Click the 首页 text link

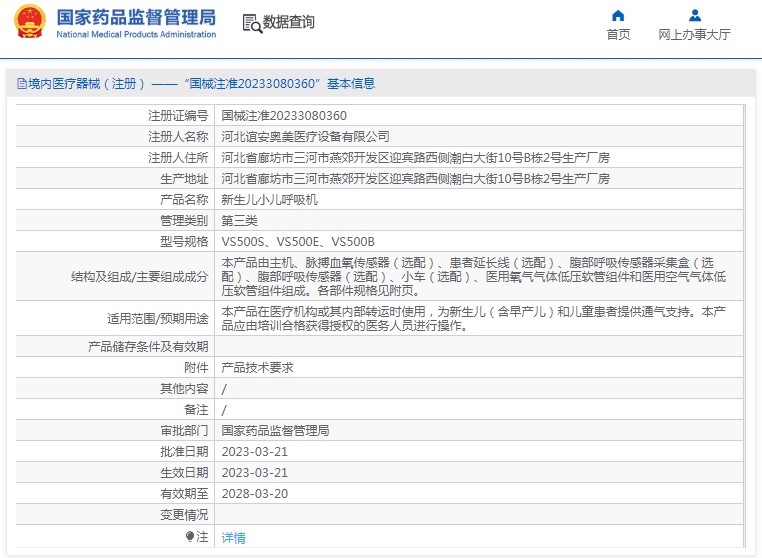[x=618, y=35]
